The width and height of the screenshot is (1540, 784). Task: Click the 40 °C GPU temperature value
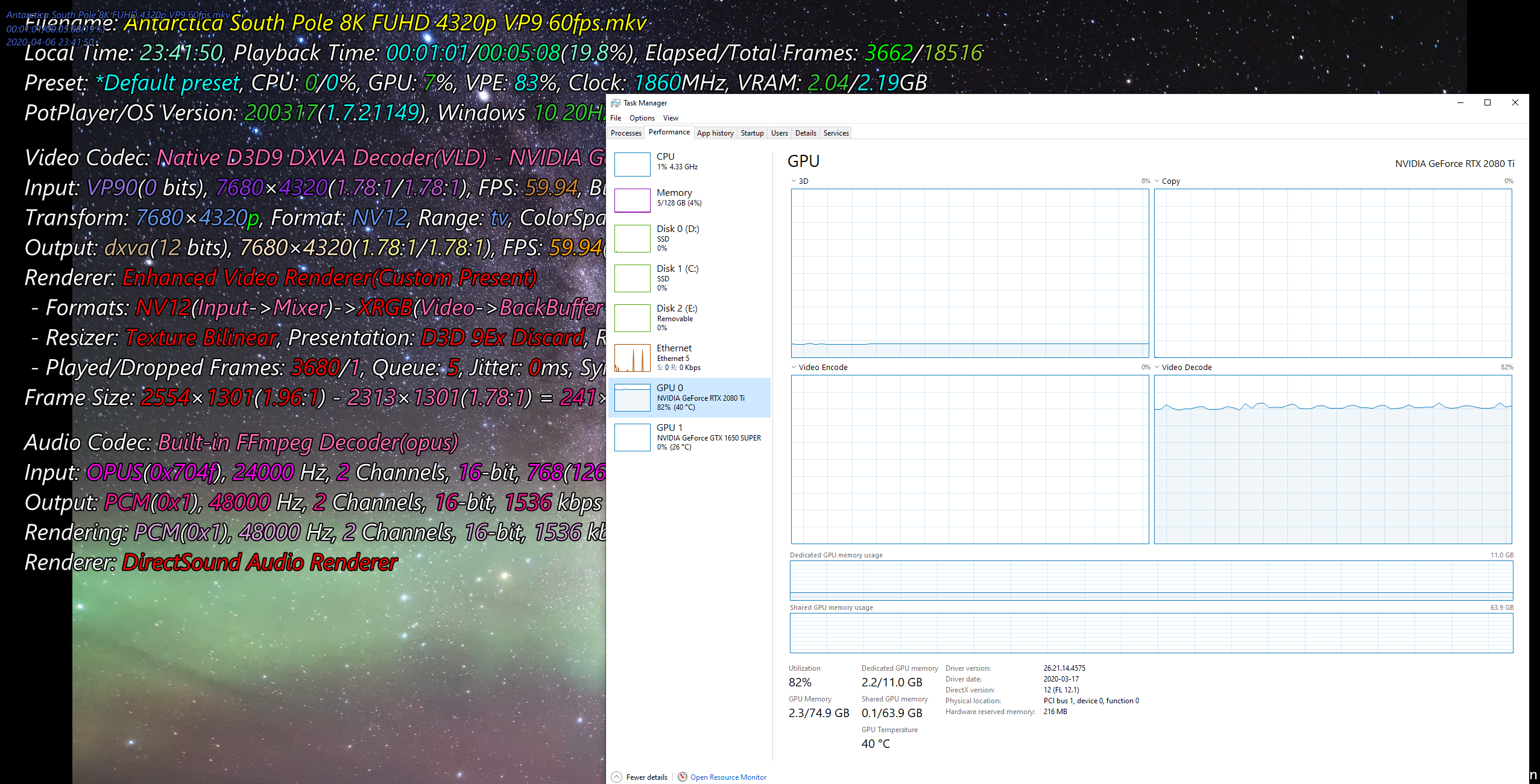(x=876, y=744)
